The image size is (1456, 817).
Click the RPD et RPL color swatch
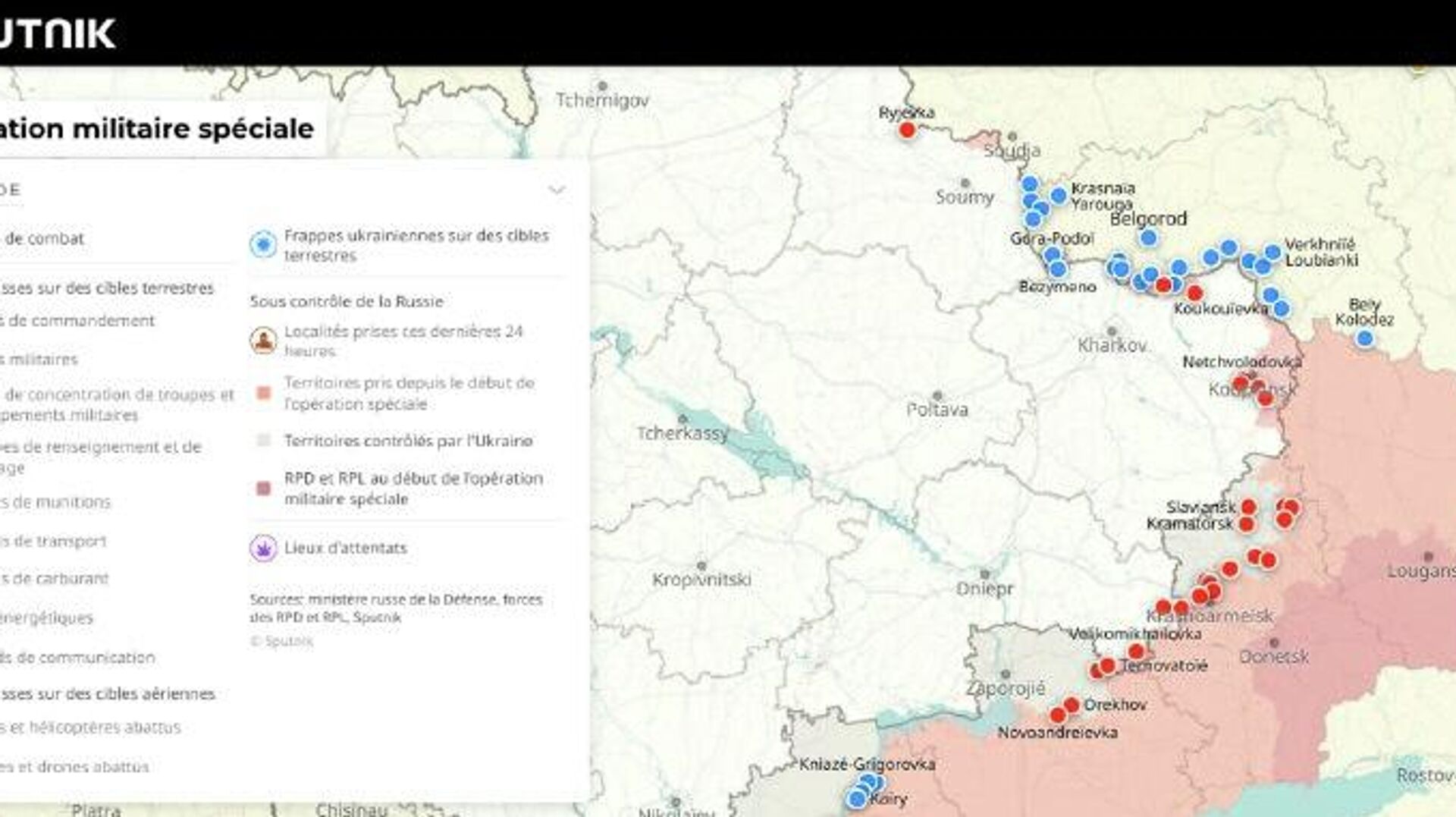[263, 489]
